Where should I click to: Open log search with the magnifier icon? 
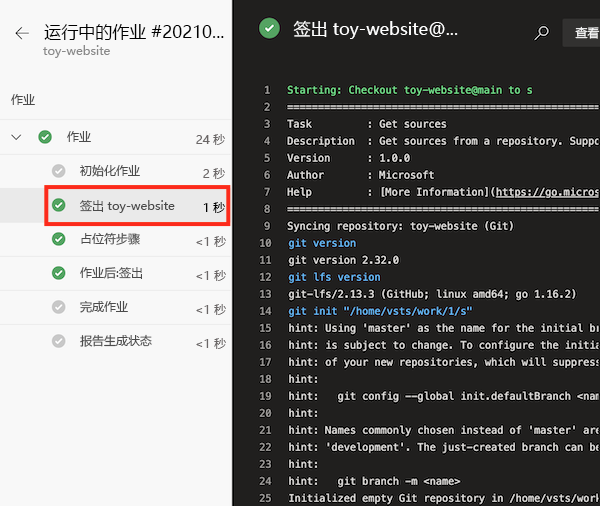(x=541, y=33)
